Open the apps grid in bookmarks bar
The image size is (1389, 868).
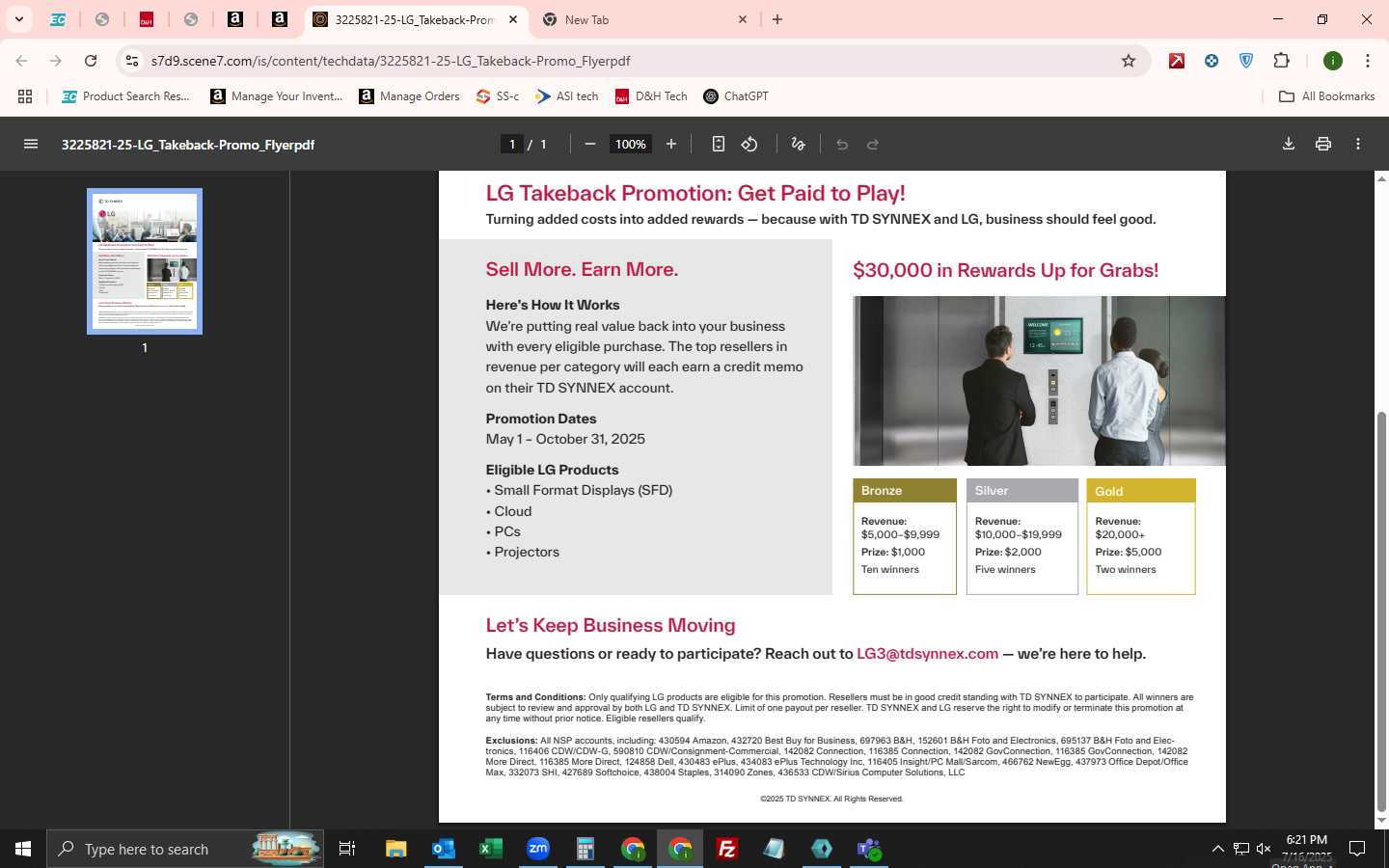click(25, 96)
